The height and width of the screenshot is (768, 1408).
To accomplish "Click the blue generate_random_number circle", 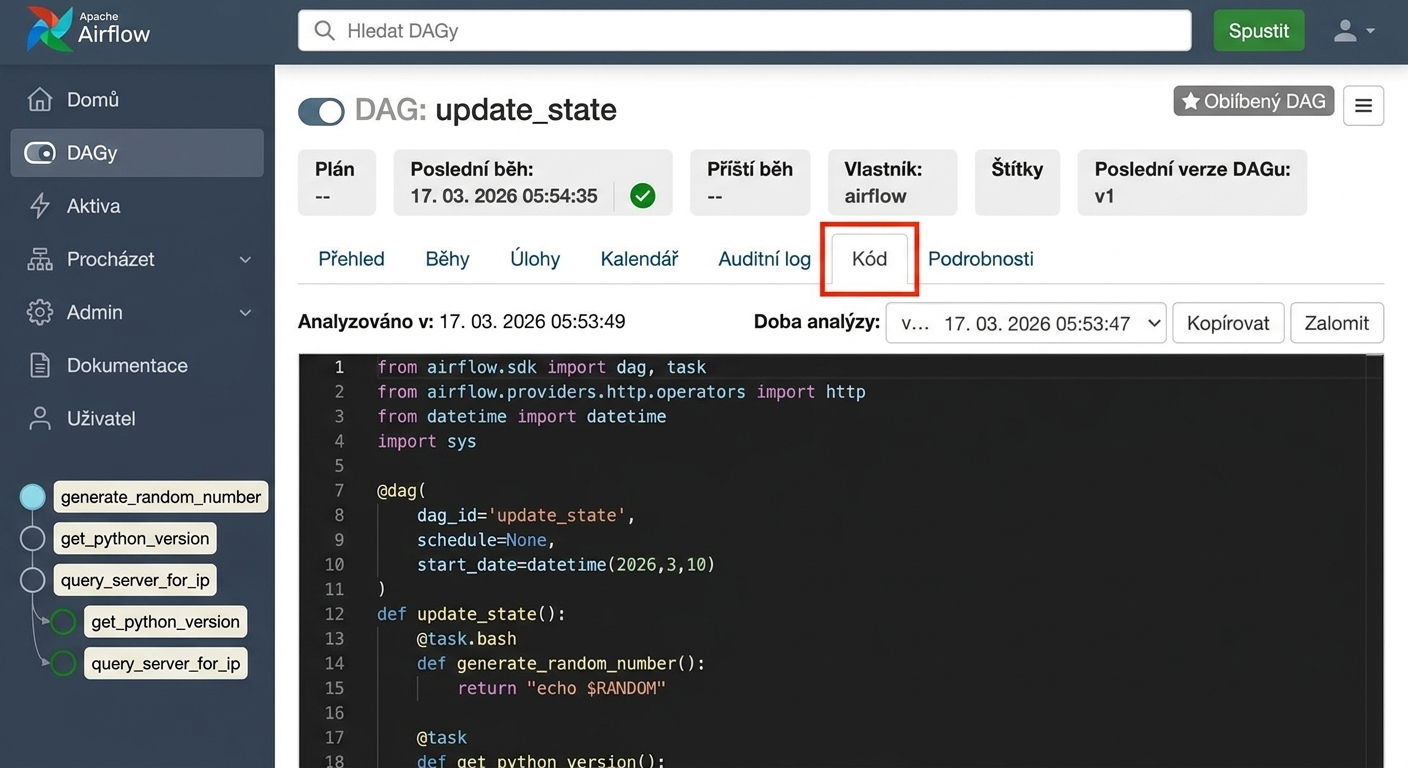I will click(33, 497).
